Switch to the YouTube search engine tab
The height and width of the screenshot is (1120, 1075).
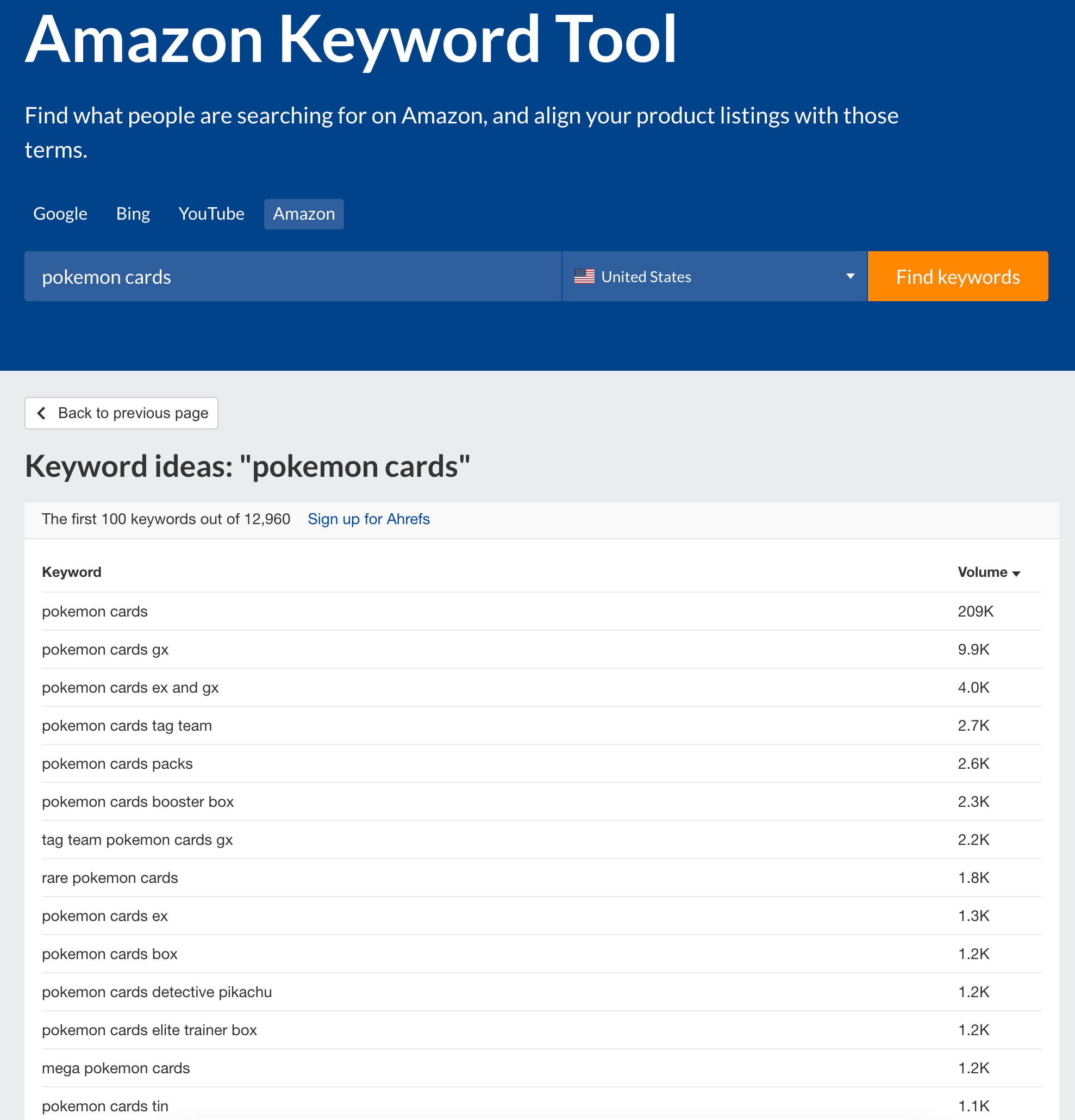[x=211, y=214]
